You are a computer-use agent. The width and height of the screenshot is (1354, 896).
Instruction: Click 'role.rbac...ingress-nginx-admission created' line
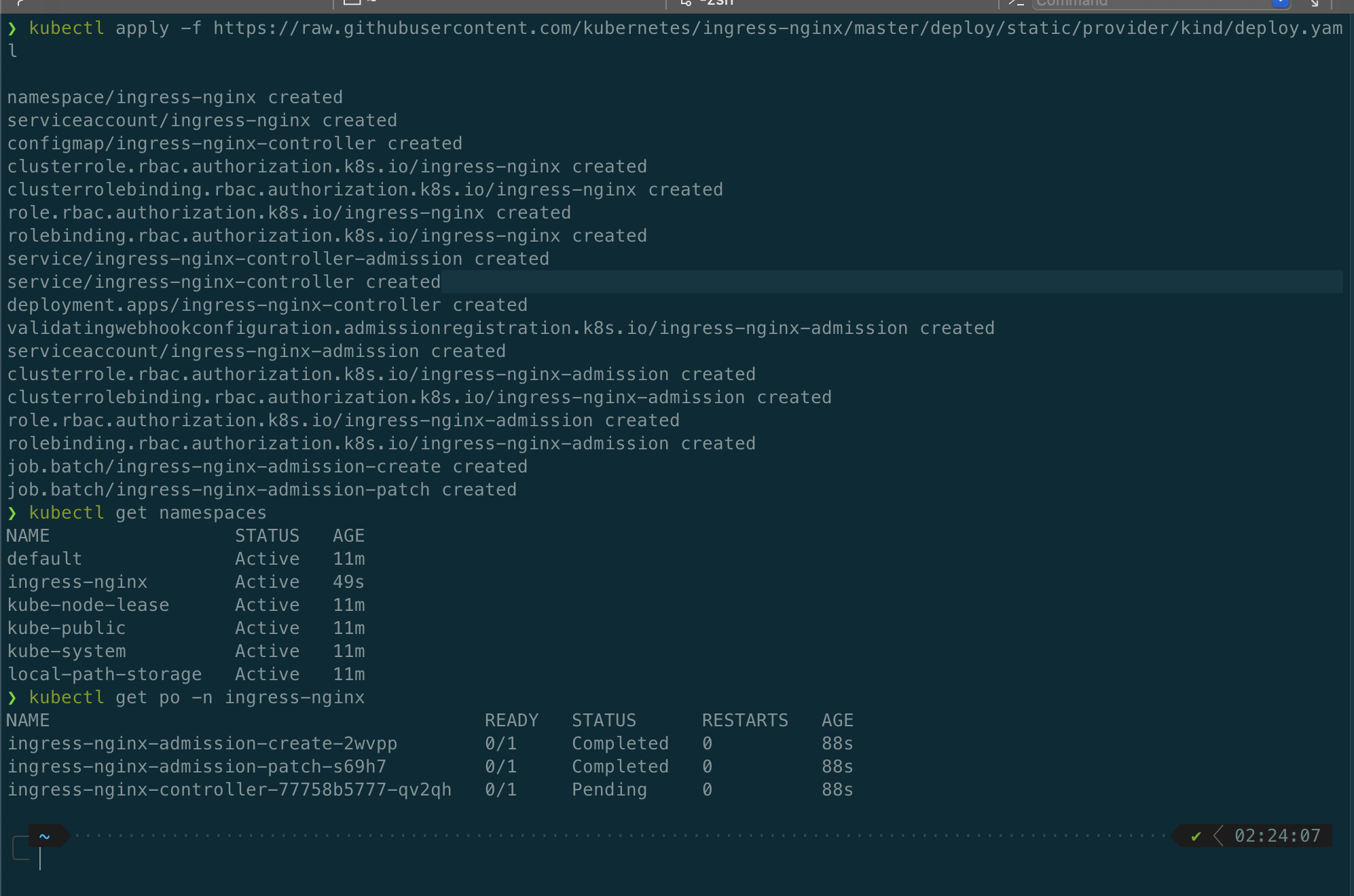click(344, 421)
